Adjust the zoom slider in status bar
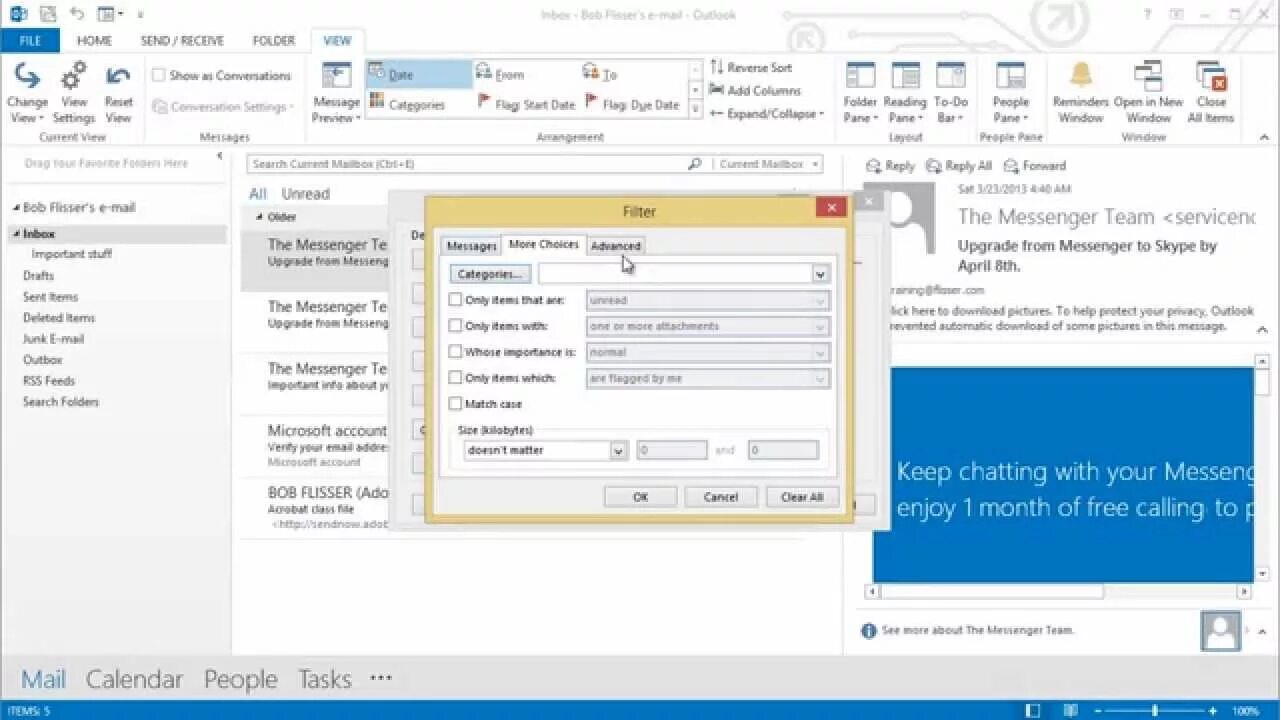This screenshot has width=1280, height=720. click(1155, 711)
